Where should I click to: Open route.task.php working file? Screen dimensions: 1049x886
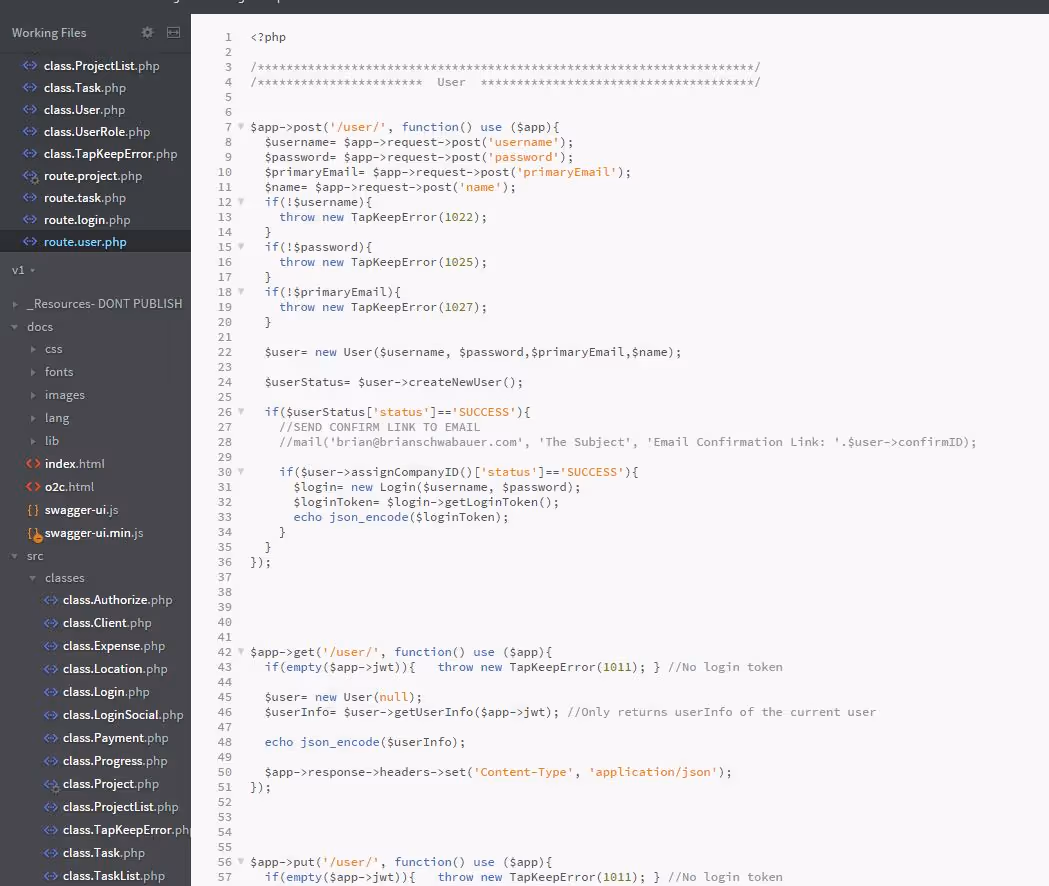(x=84, y=198)
